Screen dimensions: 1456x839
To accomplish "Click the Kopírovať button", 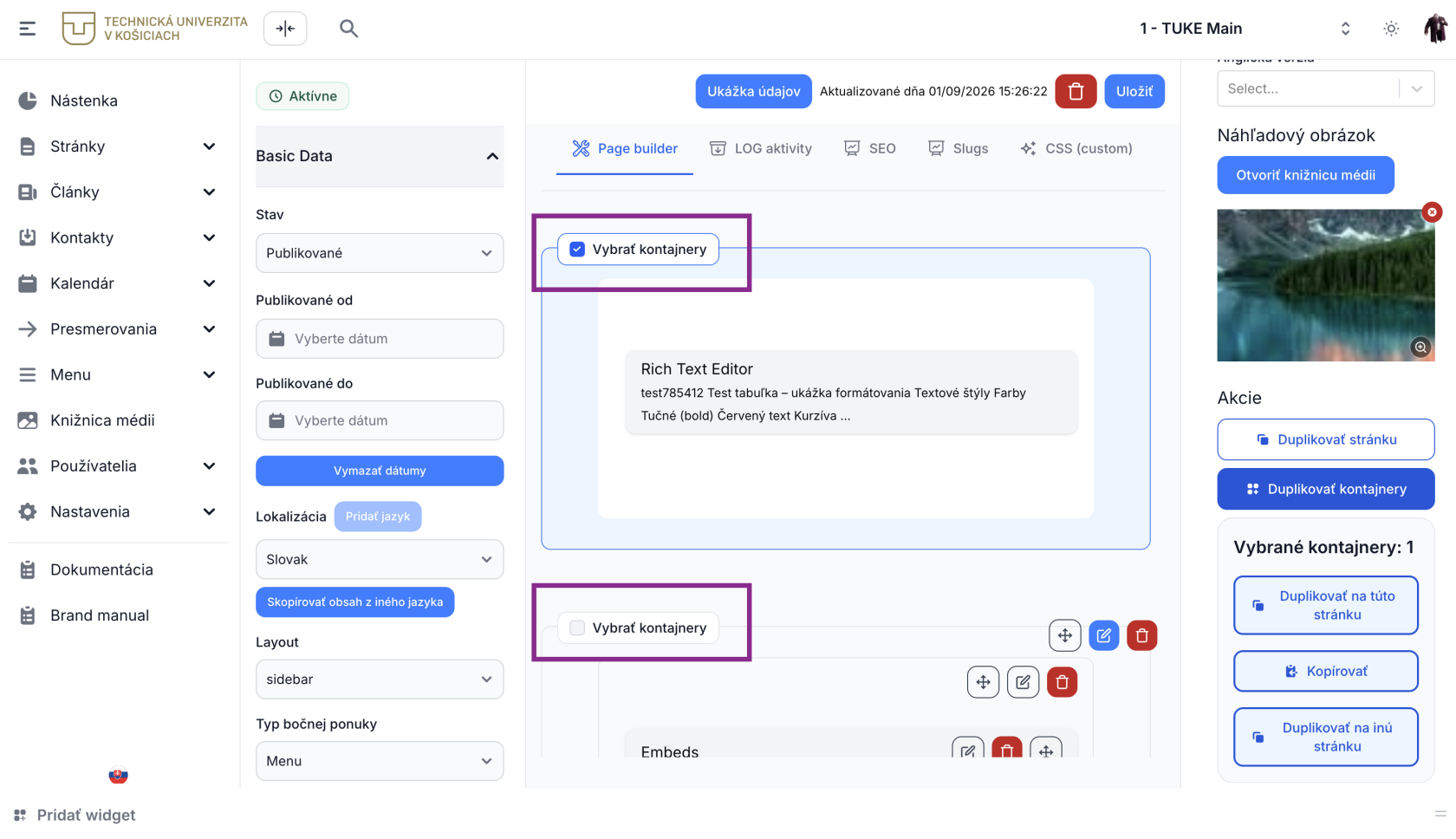I will [1326, 671].
